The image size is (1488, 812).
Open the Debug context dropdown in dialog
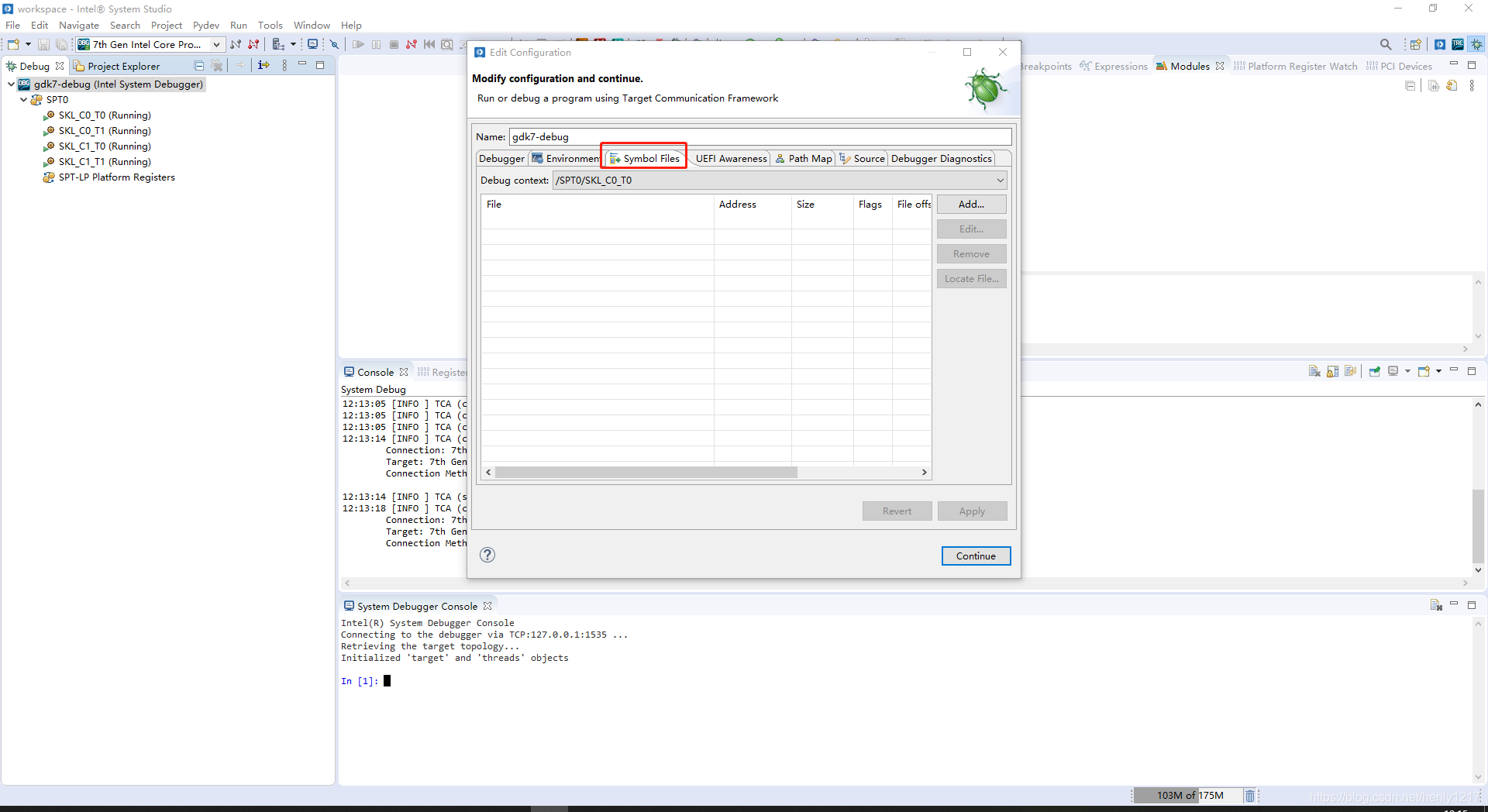pyautogui.click(x=1001, y=181)
